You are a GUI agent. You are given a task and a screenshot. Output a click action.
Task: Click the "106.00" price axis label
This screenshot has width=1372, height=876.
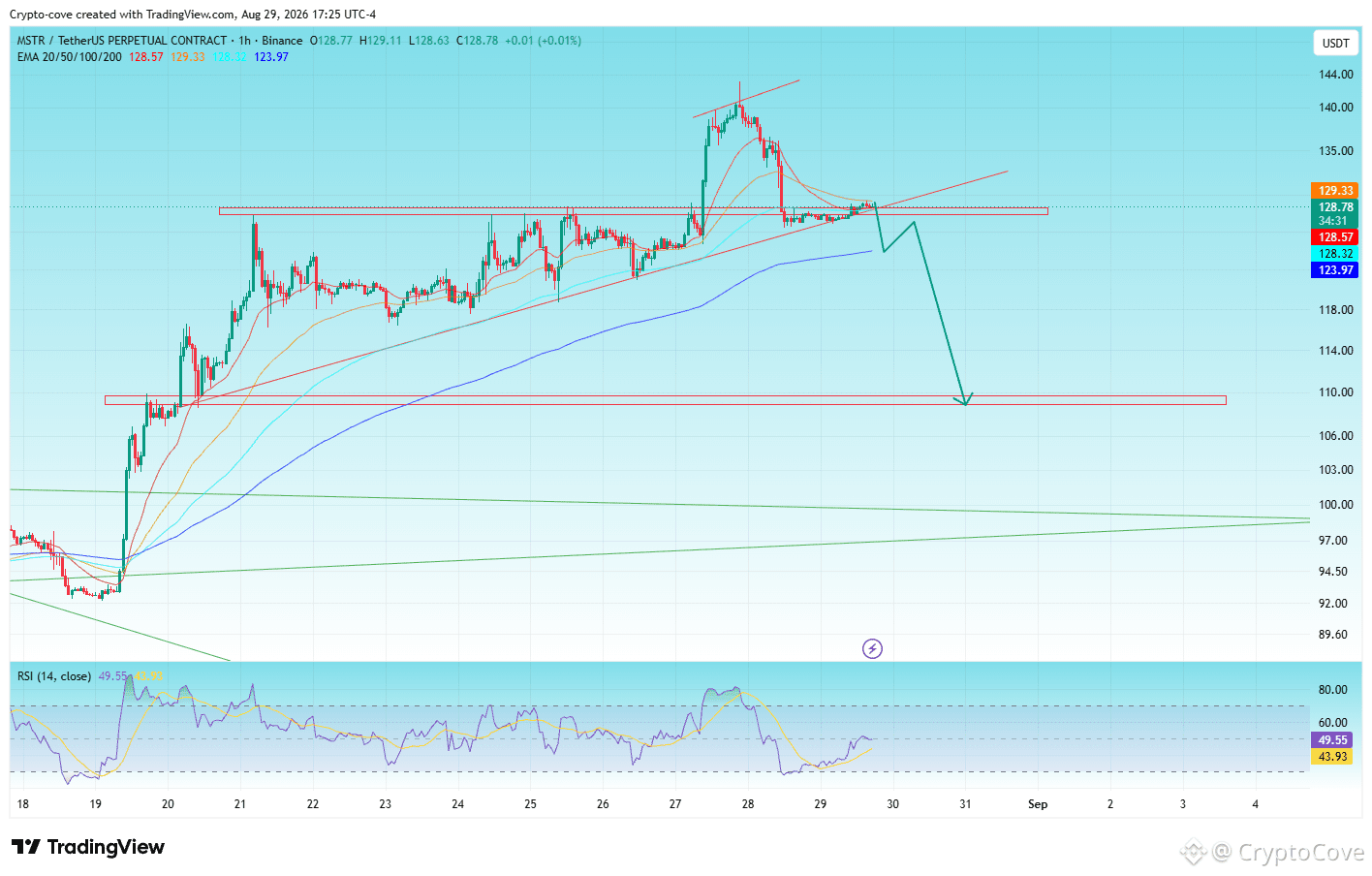1336,436
